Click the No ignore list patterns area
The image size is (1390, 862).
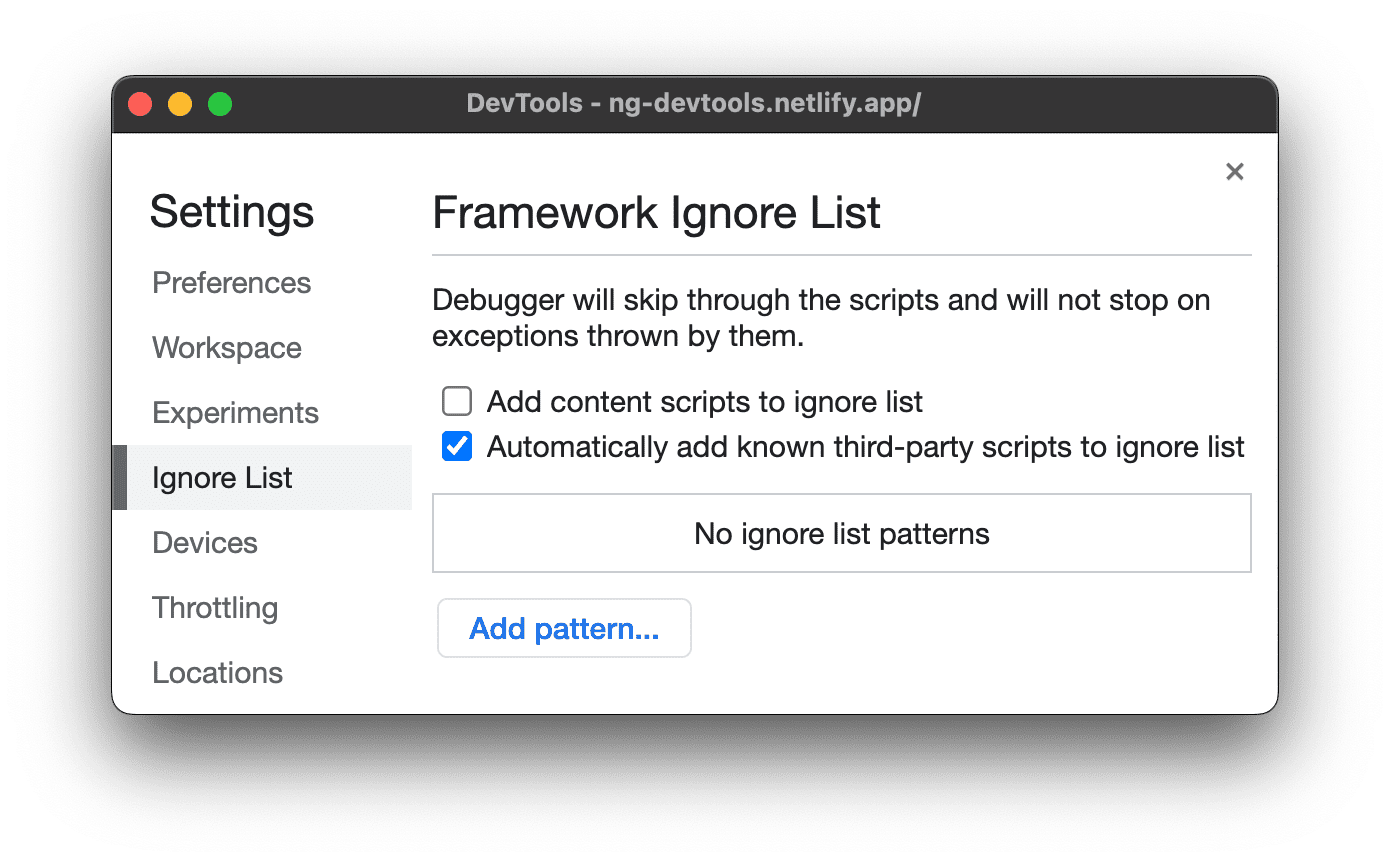pos(841,533)
